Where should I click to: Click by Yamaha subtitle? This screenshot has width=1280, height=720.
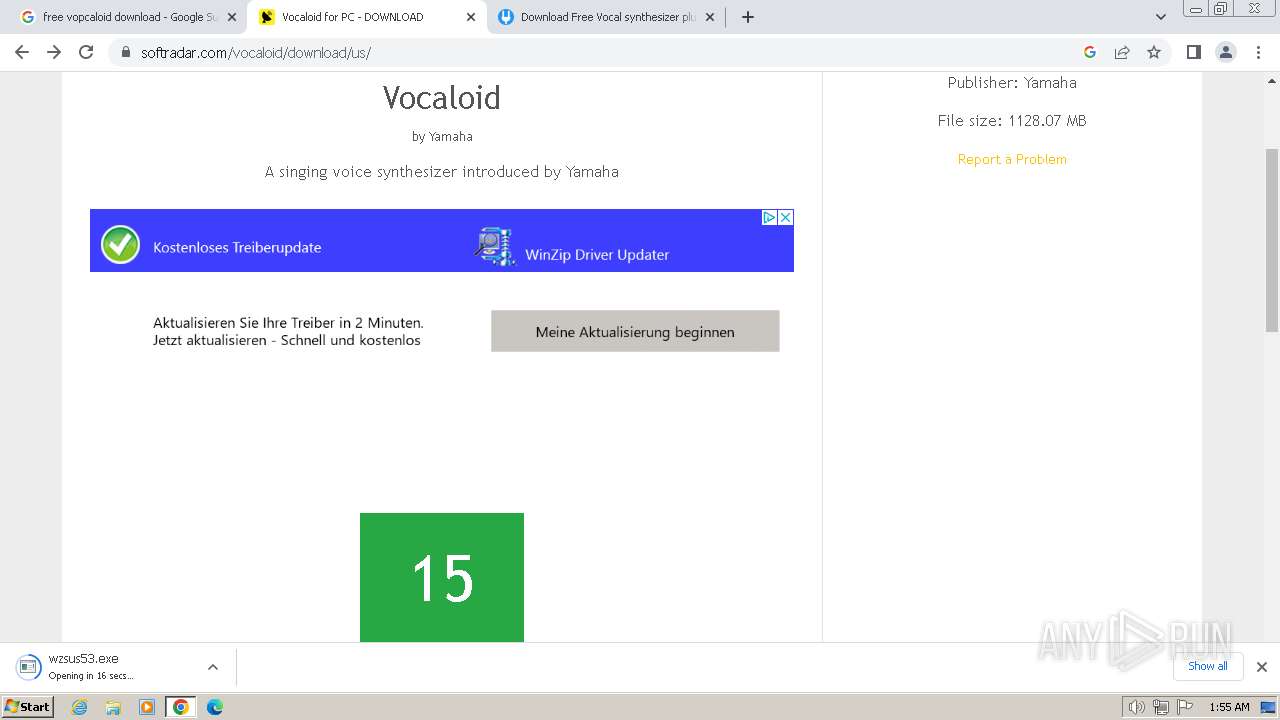(x=442, y=136)
